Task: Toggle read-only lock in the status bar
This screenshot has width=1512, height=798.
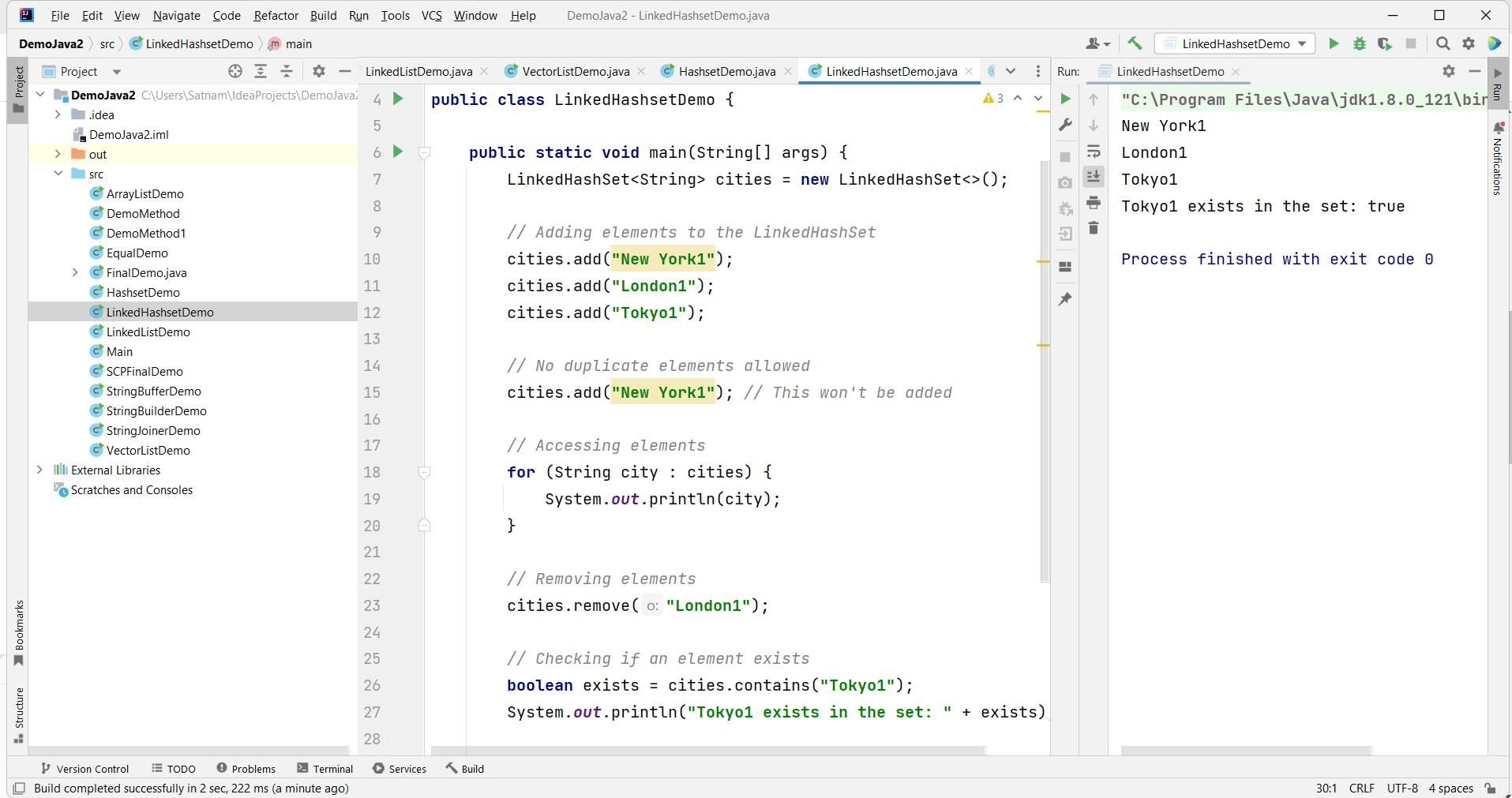Action: coord(1491,788)
